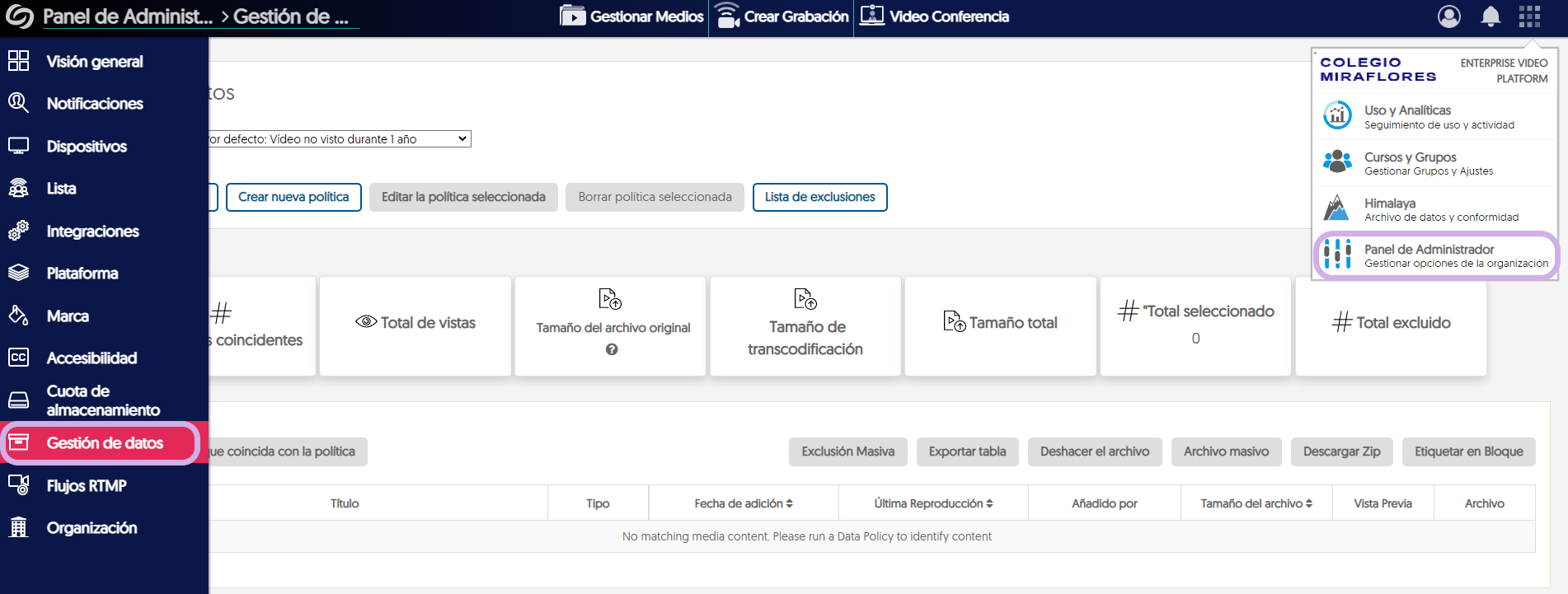Toggle the apps grid launcher icon
This screenshot has height=594, width=1568.
(1529, 16)
